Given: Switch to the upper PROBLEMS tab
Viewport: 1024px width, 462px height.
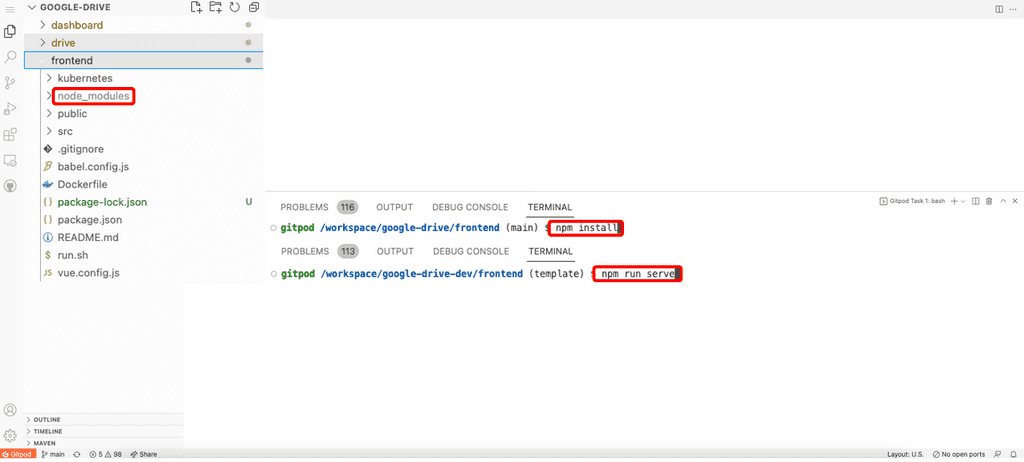Looking at the screenshot, I should pyautogui.click(x=304, y=207).
